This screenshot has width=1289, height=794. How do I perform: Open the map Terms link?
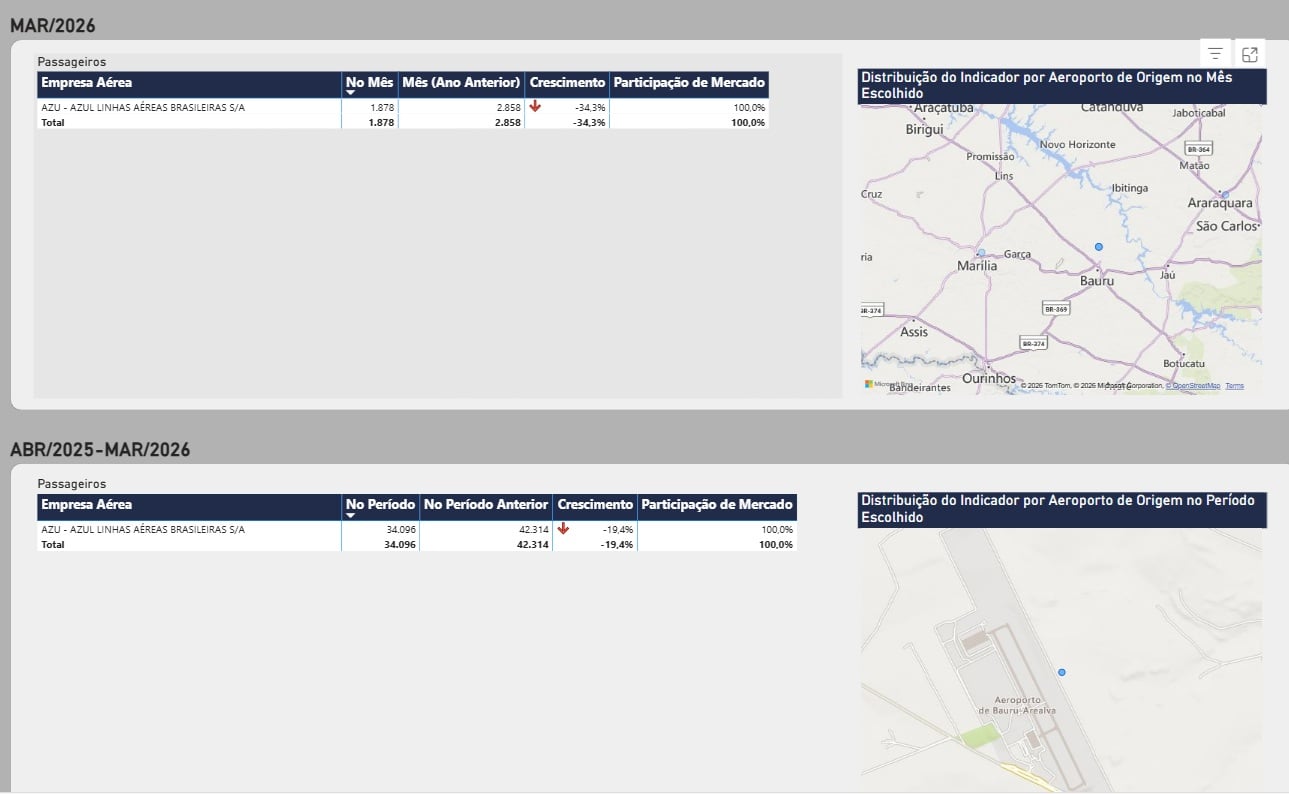(1235, 386)
